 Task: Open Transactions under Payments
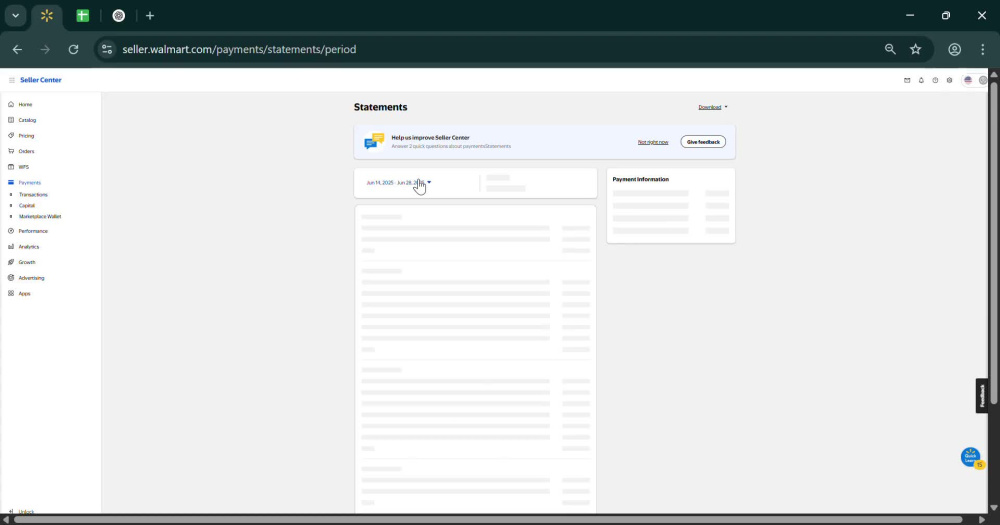point(33,195)
